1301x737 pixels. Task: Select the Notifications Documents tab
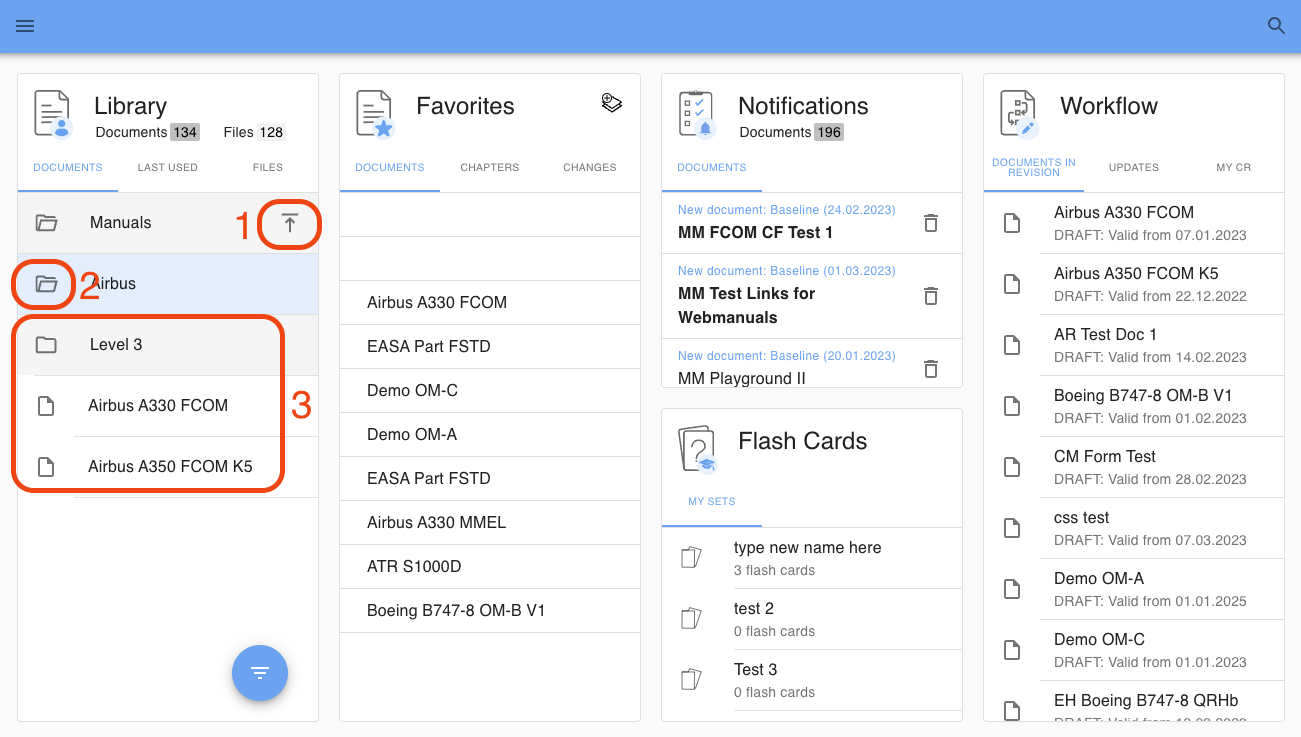pos(712,168)
